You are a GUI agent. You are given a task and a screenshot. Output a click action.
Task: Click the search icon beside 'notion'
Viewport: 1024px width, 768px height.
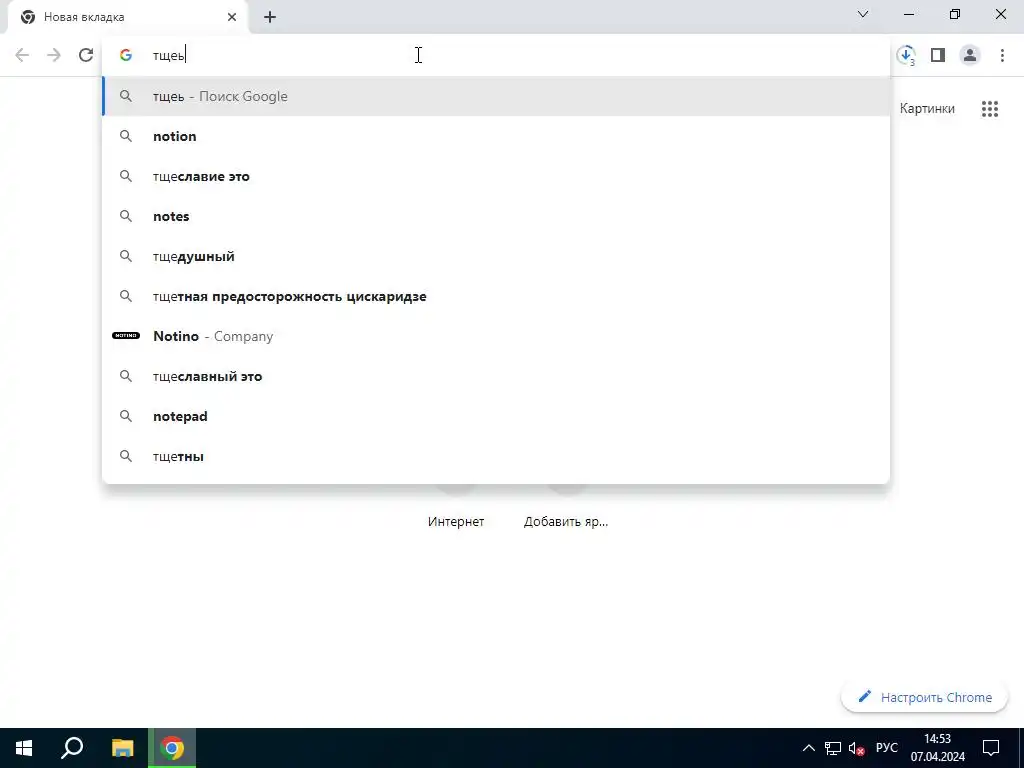[x=126, y=136]
